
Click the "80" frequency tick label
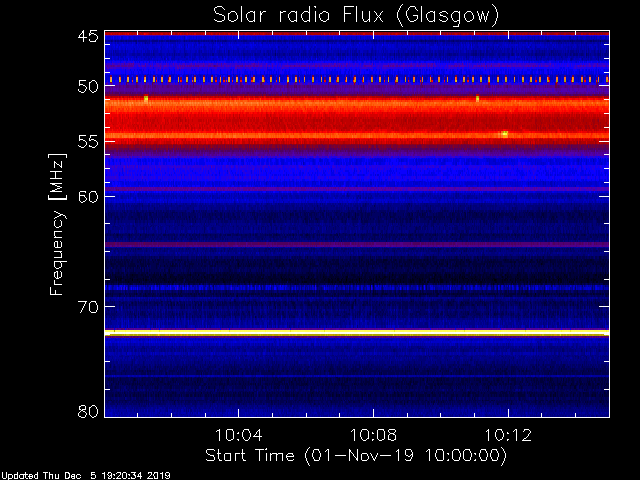[x=88, y=411]
